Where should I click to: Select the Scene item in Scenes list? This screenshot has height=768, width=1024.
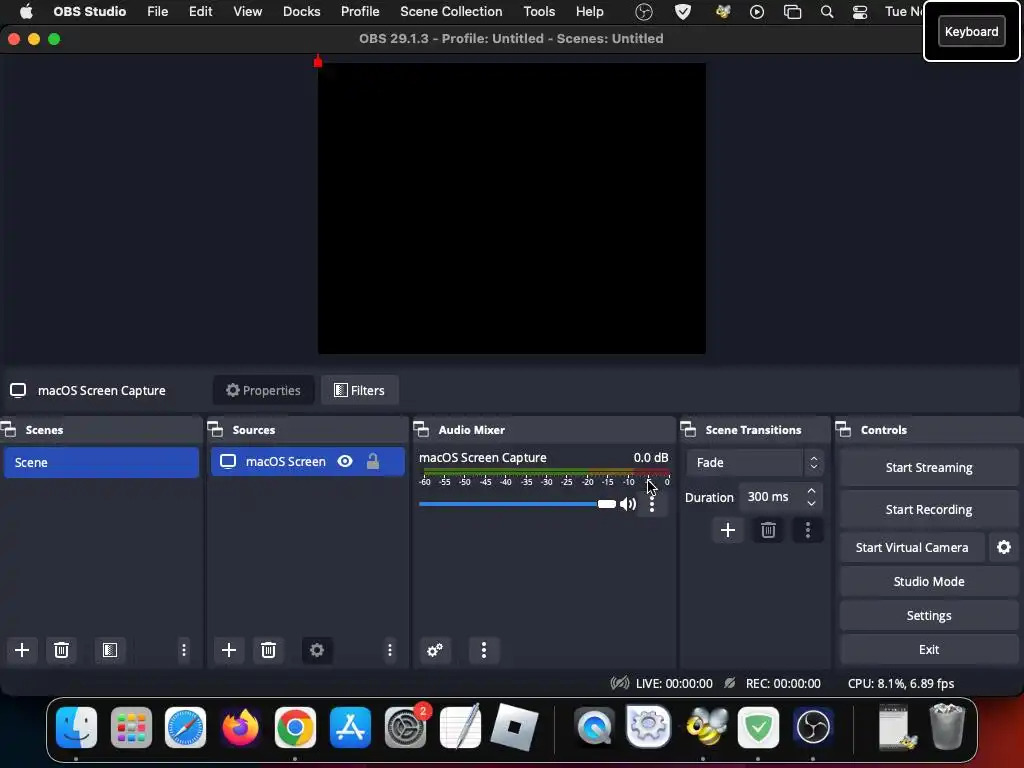[x=101, y=462]
